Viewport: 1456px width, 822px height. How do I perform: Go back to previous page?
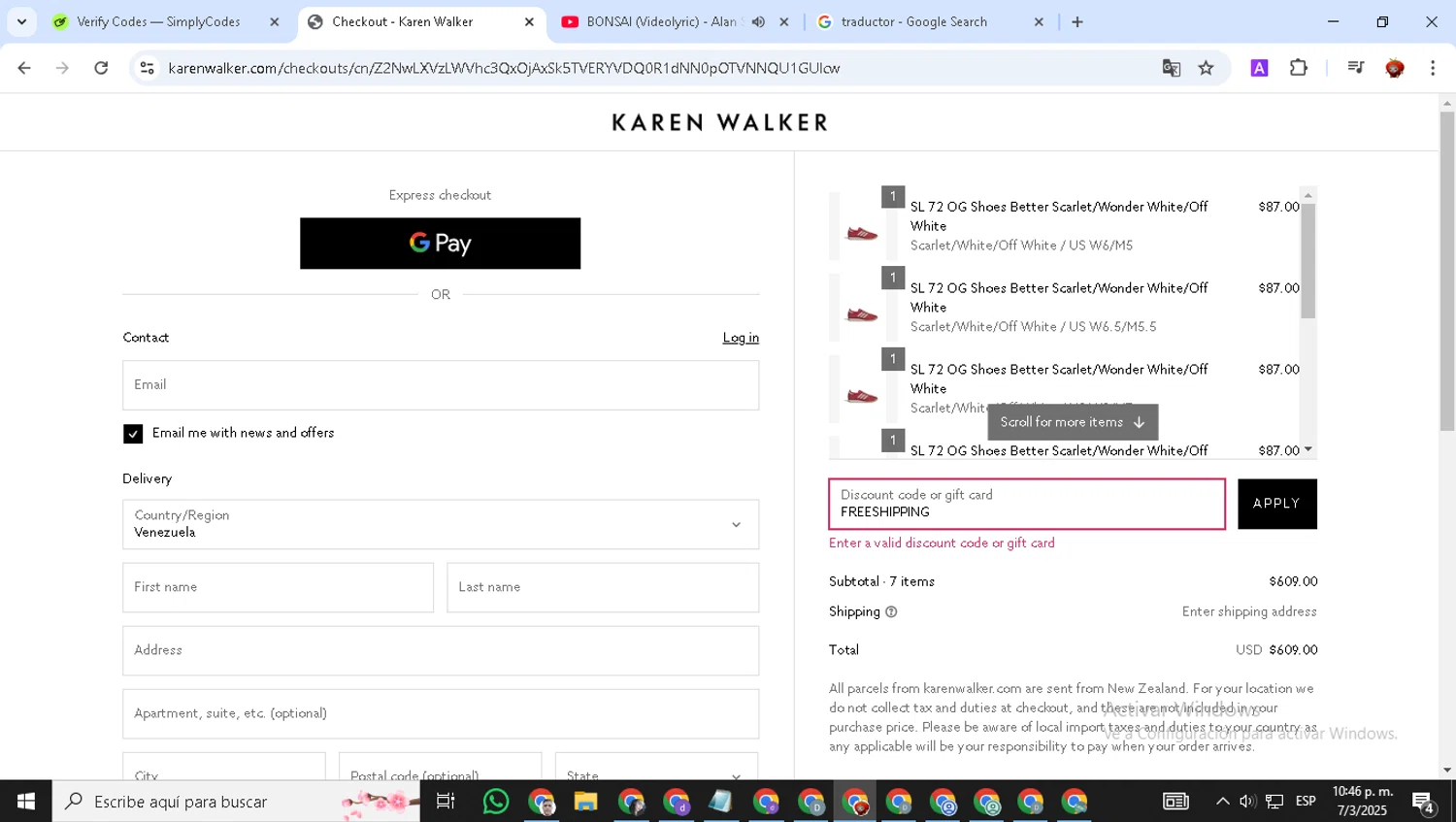pyautogui.click(x=24, y=68)
